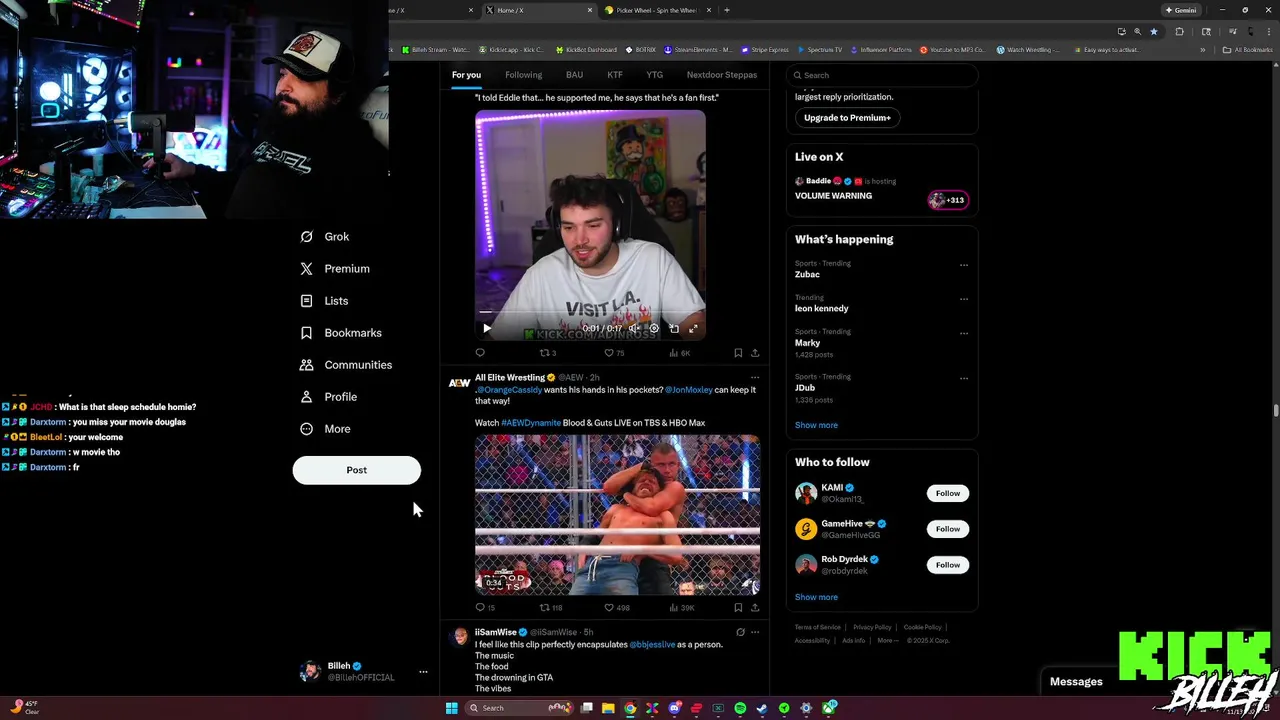
Task: Follow GameHive
Action: [947, 529]
